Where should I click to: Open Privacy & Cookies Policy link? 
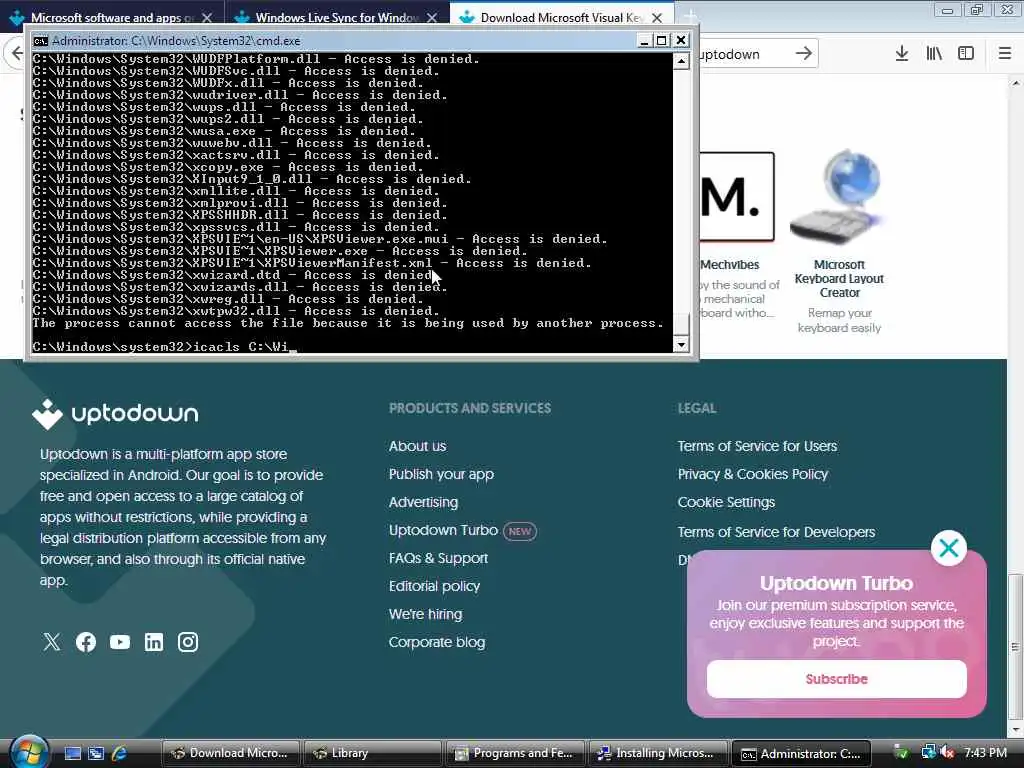tap(752, 474)
